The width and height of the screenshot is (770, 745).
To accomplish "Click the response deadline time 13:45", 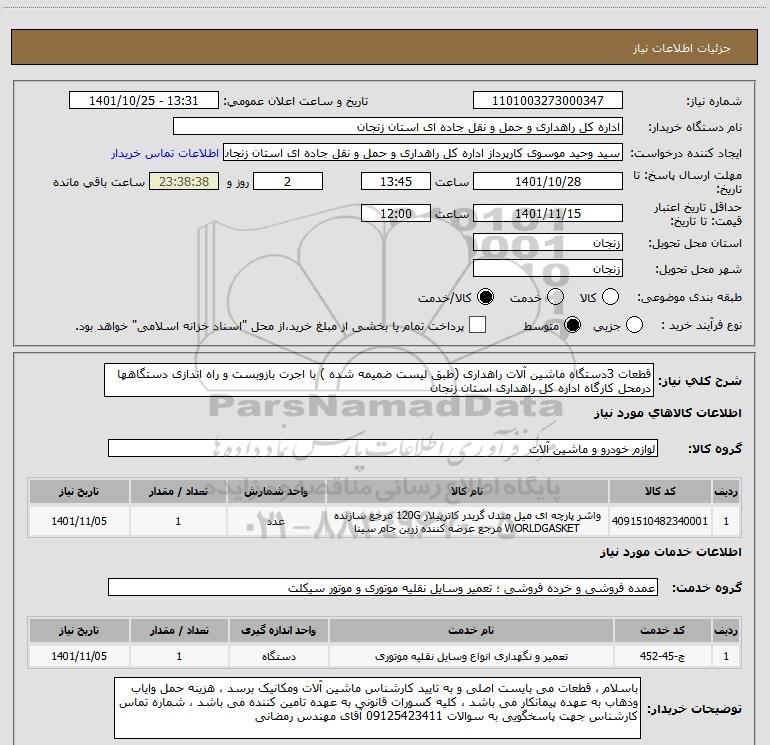I will pos(396,181).
